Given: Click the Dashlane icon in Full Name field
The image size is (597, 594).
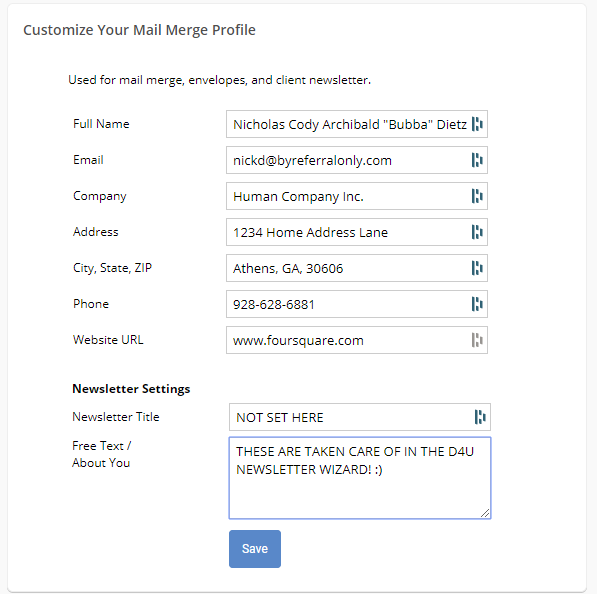Looking at the screenshot, I should click(477, 124).
